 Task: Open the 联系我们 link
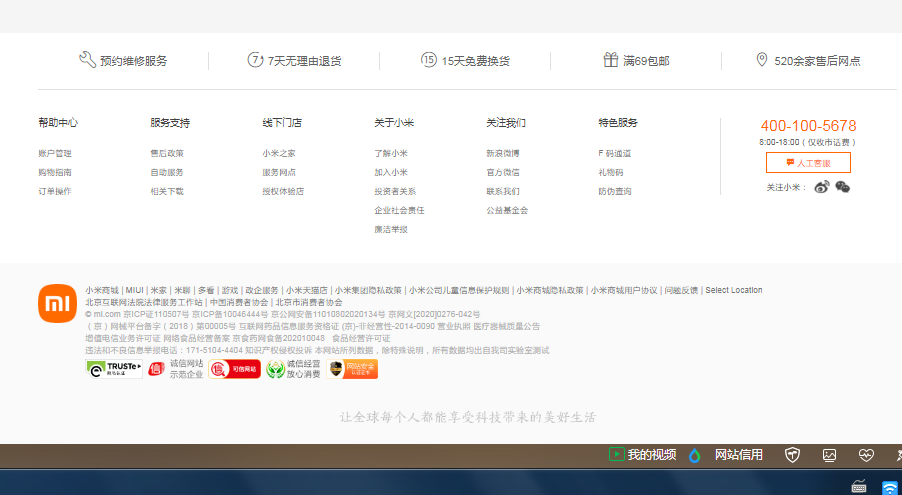503,191
